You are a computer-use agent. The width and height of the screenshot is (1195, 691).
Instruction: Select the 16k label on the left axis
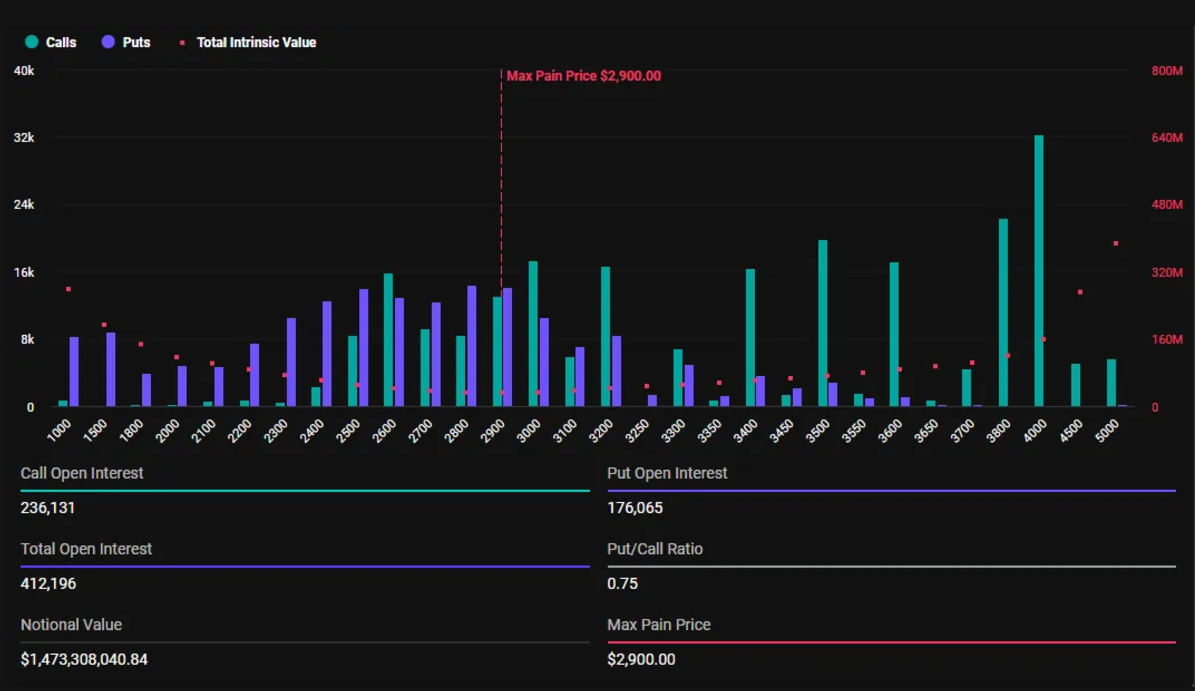click(24, 273)
